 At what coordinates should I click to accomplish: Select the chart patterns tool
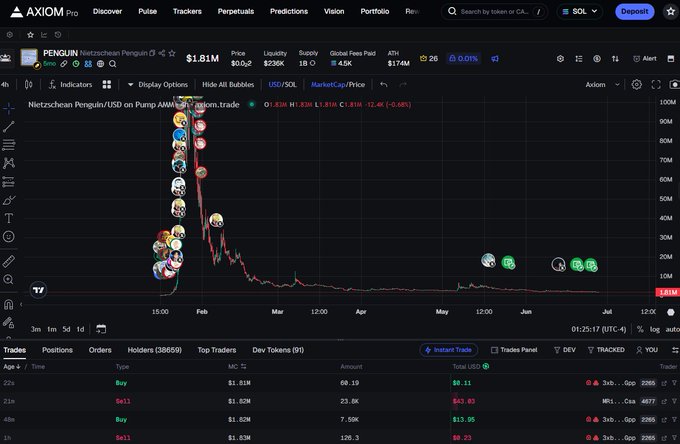coord(9,163)
